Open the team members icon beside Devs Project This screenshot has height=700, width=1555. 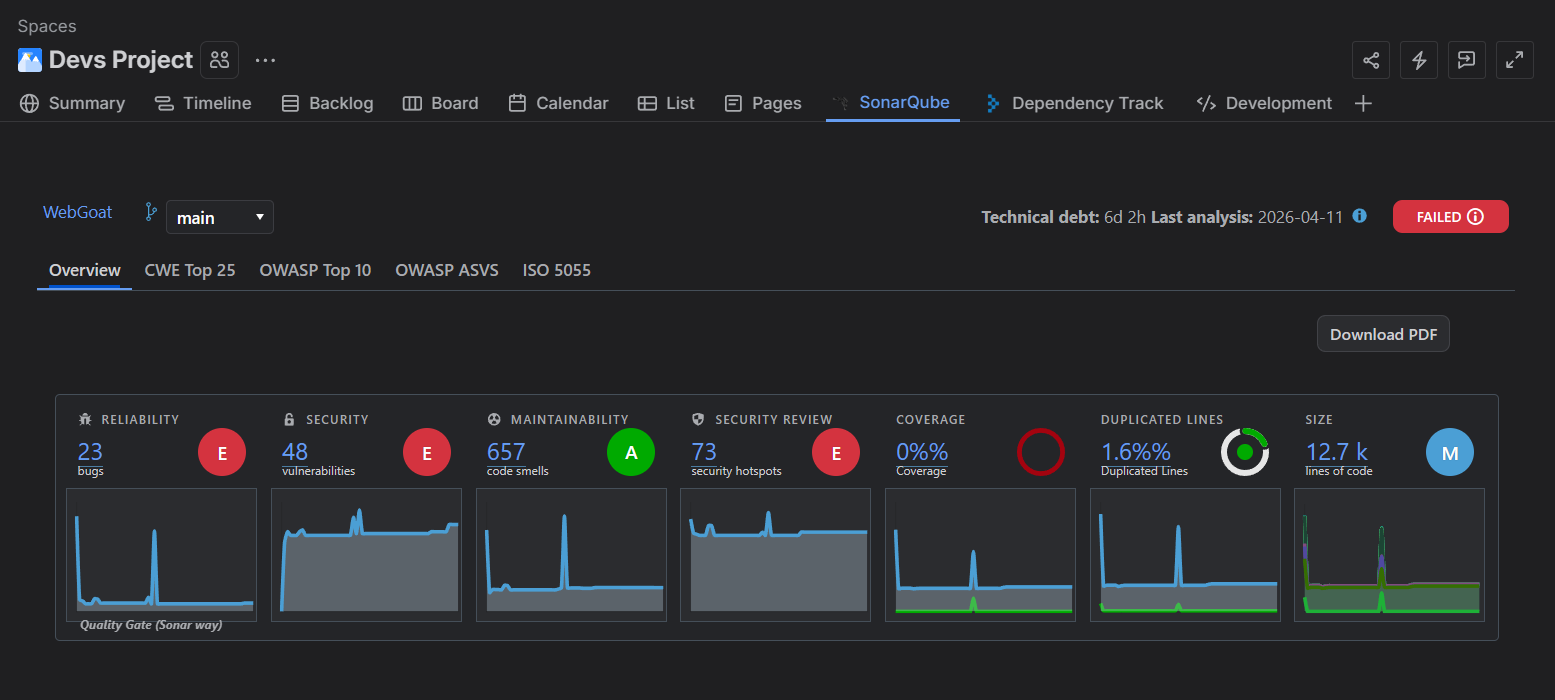coord(219,60)
